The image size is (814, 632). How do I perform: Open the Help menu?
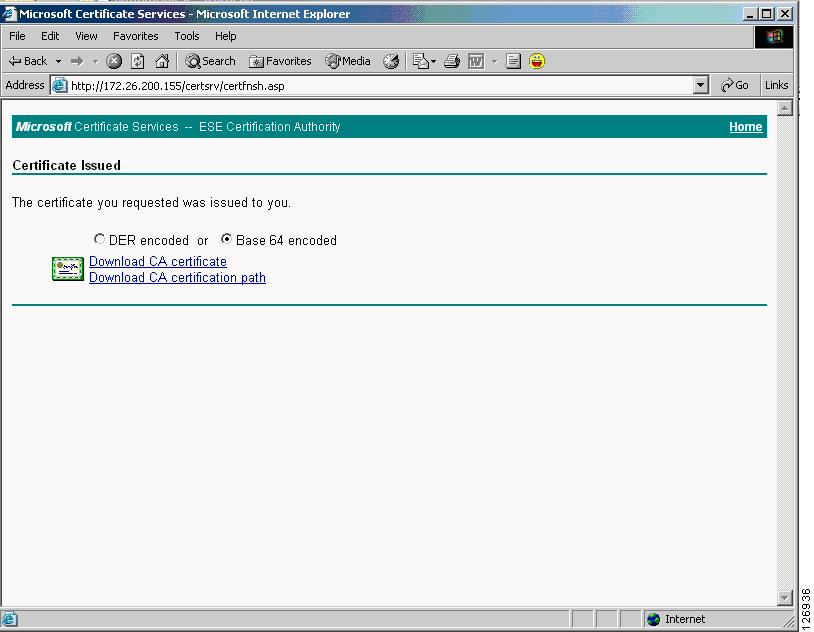(x=225, y=36)
